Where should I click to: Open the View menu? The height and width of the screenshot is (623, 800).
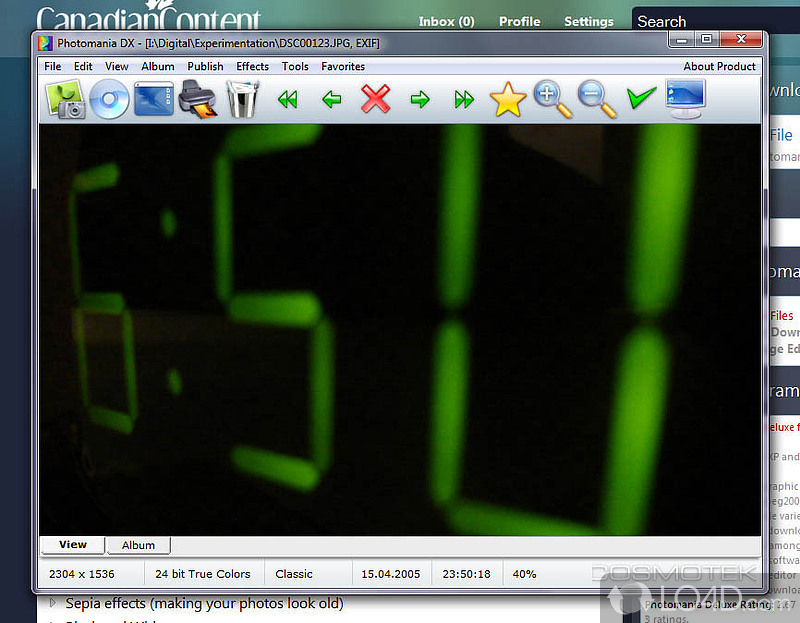click(x=117, y=66)
